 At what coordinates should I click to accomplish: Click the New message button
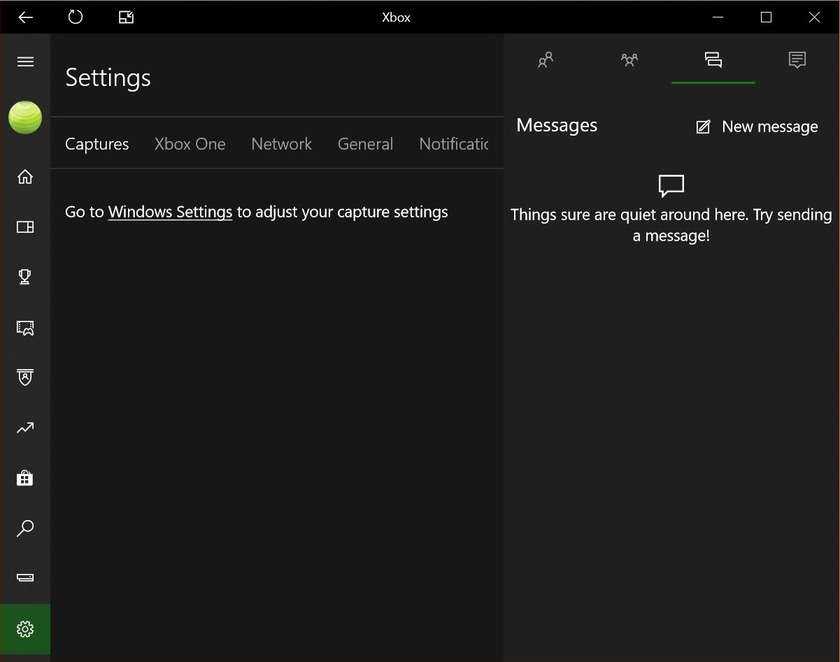[757, 127]
